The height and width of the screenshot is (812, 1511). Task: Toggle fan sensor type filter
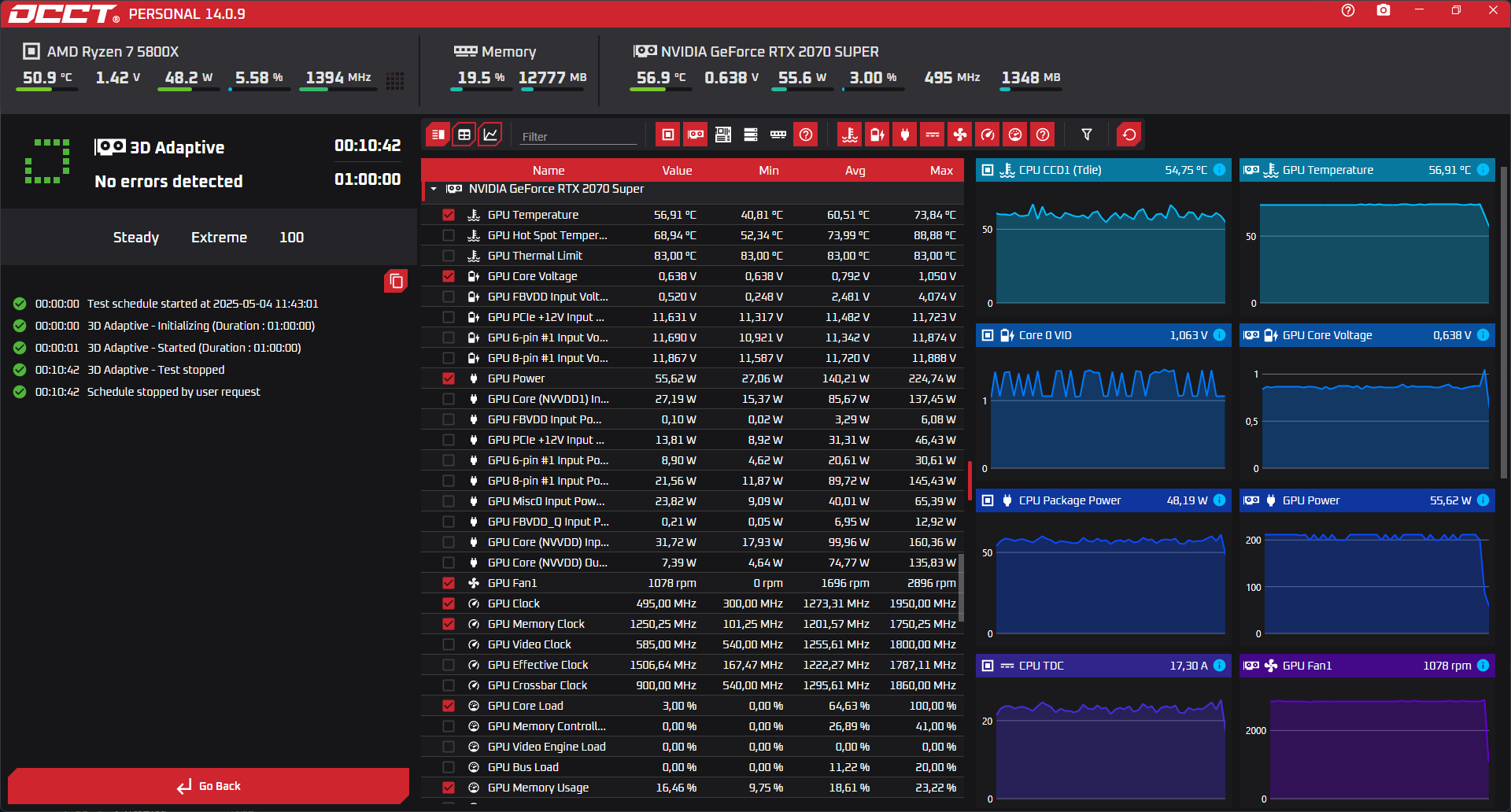tap(960, 135)
